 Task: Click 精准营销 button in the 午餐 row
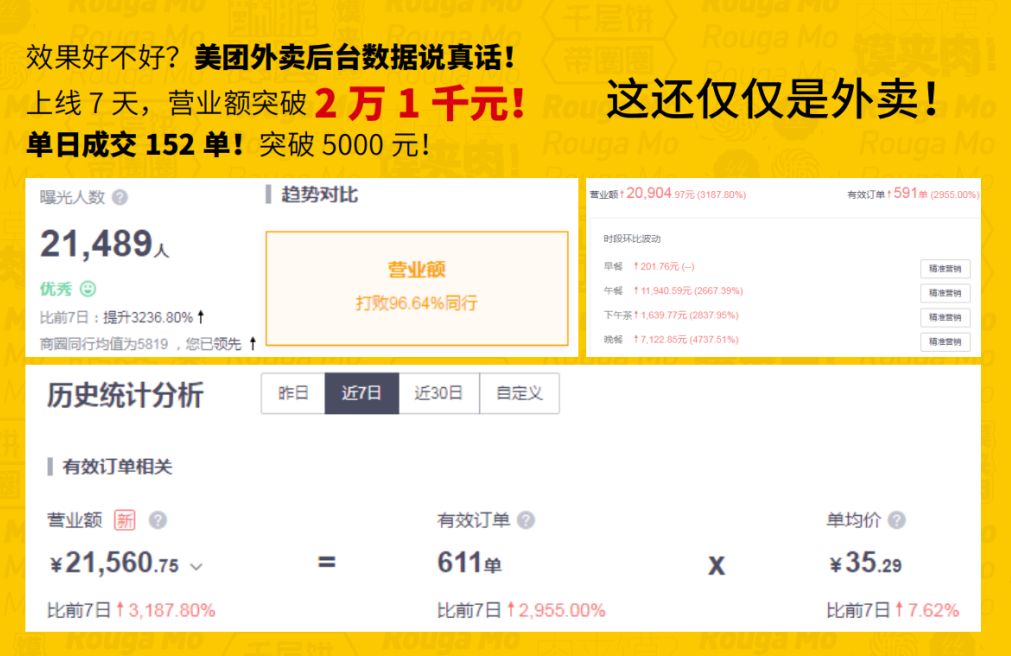[x=945, y=293]
